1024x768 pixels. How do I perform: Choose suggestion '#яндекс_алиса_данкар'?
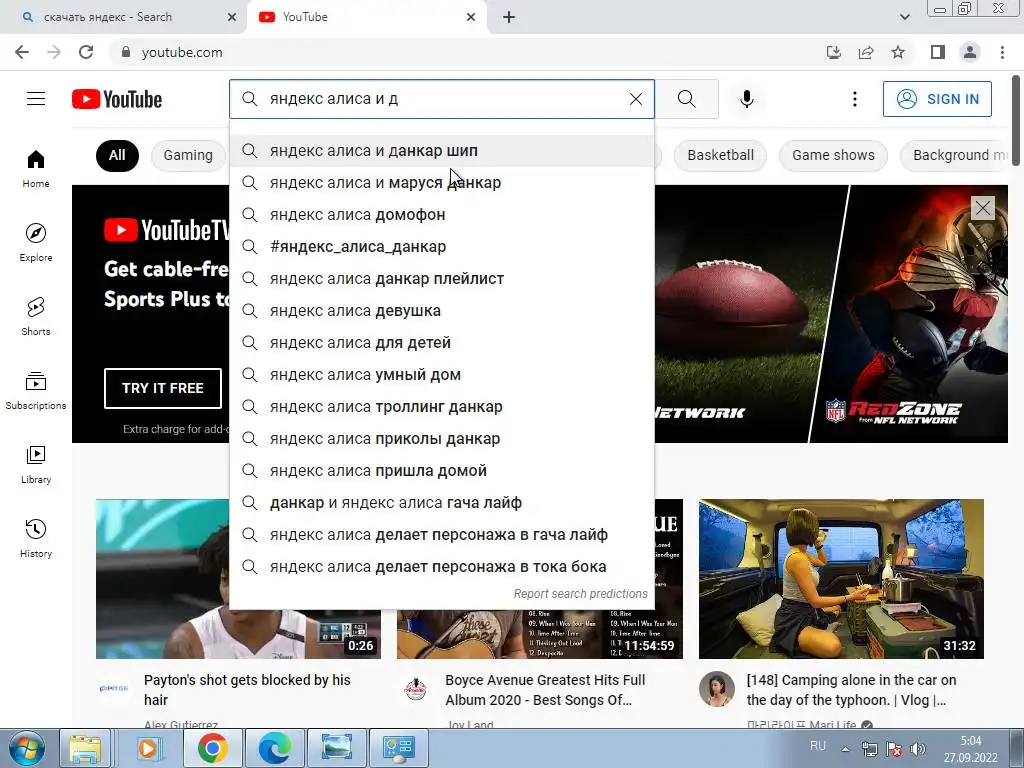pyautogui.click(x=442, y=247)
